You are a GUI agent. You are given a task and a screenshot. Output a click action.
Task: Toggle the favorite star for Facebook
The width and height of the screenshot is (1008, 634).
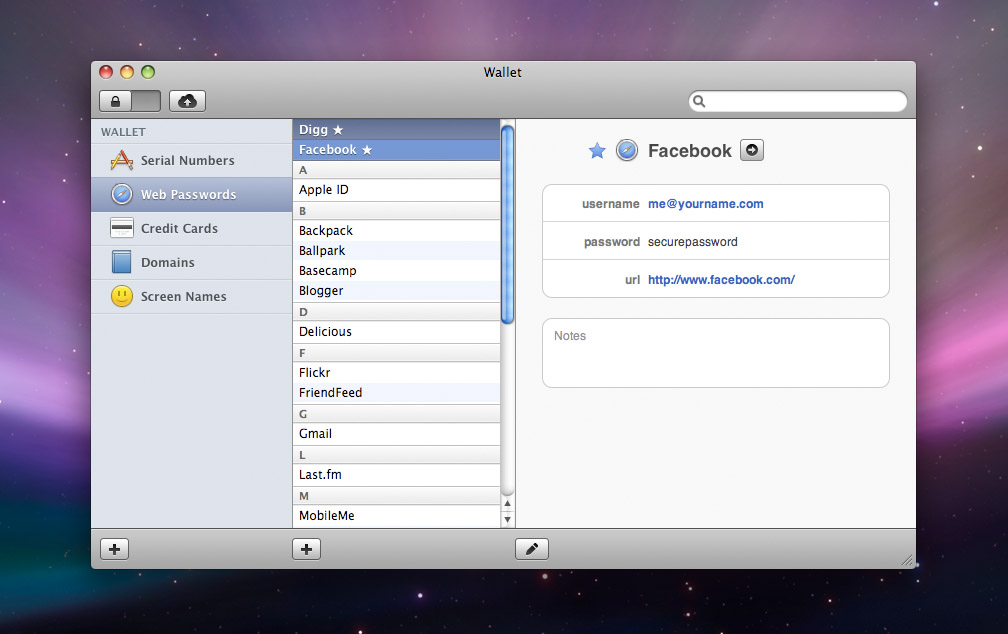coord(597,150)
